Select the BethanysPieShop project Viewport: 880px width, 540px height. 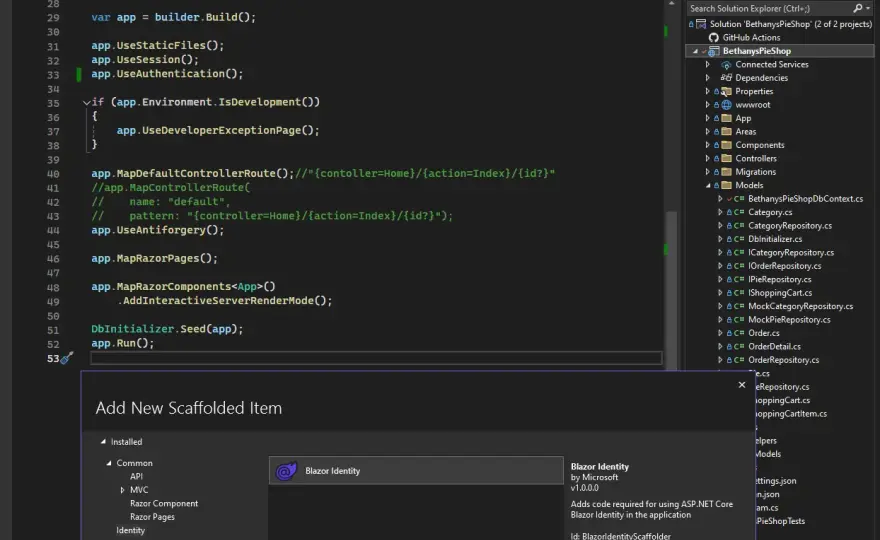(x=757, y=51)
